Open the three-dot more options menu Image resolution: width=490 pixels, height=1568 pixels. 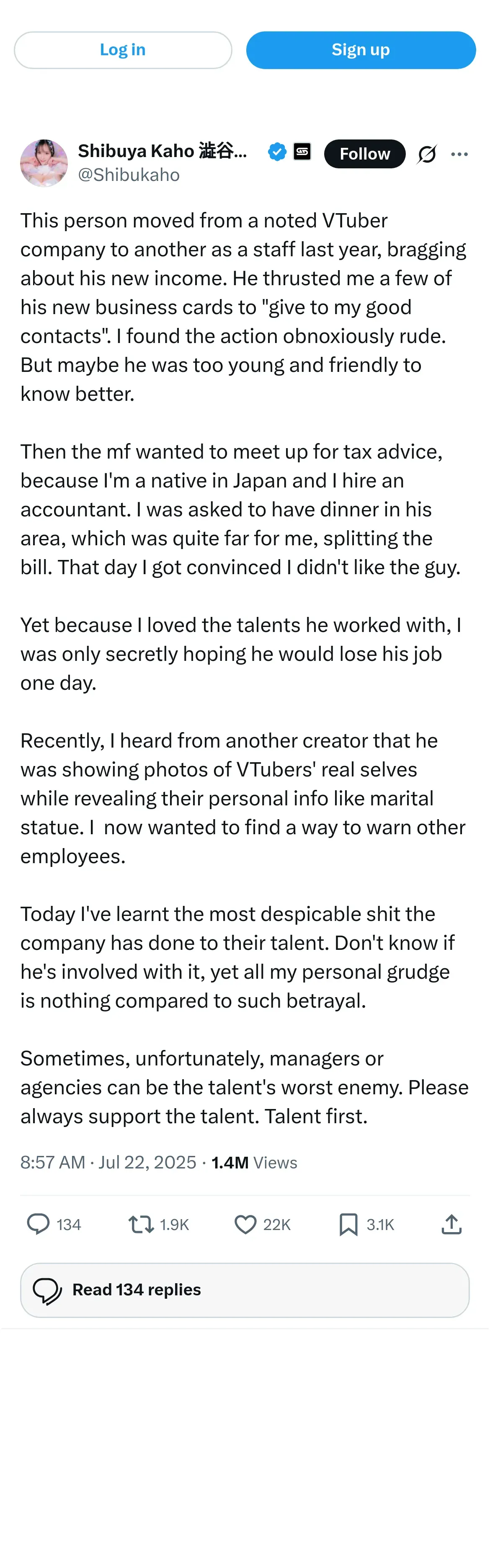tap(459, 154)
